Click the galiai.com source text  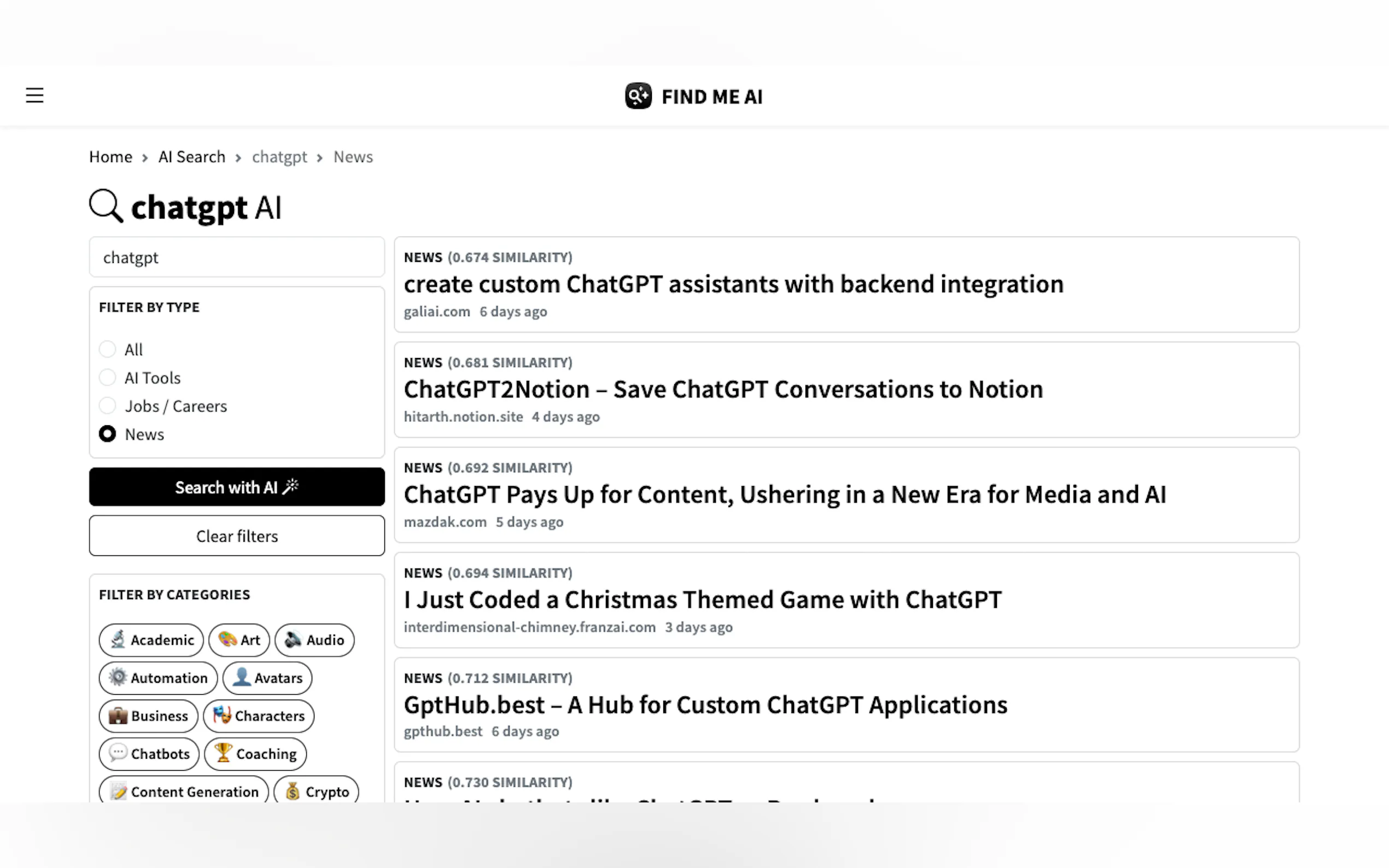click(x=436, y=312)
